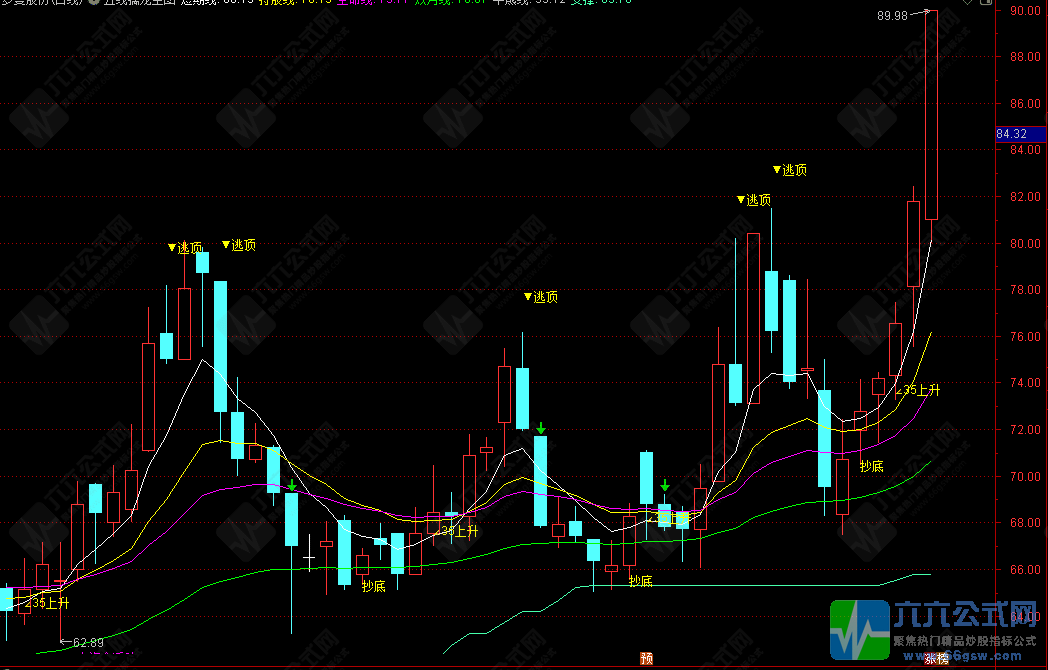The height and width of the screenshot is (670, 1048).
Task: Click the orange 预 marker at the bottom
Action: [647, 658]
